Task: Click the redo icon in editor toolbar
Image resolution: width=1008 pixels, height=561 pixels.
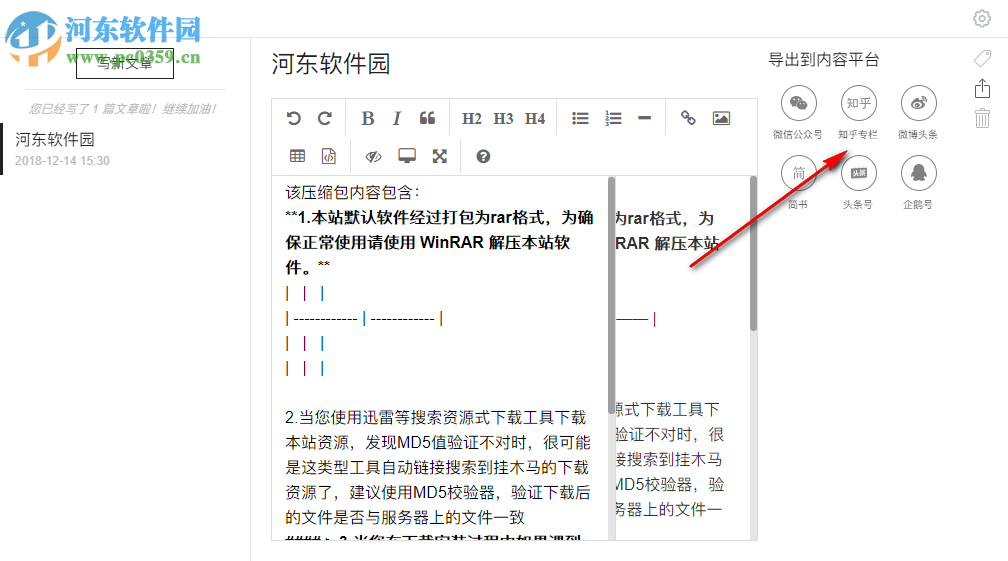Action: [x=325, y=118]
